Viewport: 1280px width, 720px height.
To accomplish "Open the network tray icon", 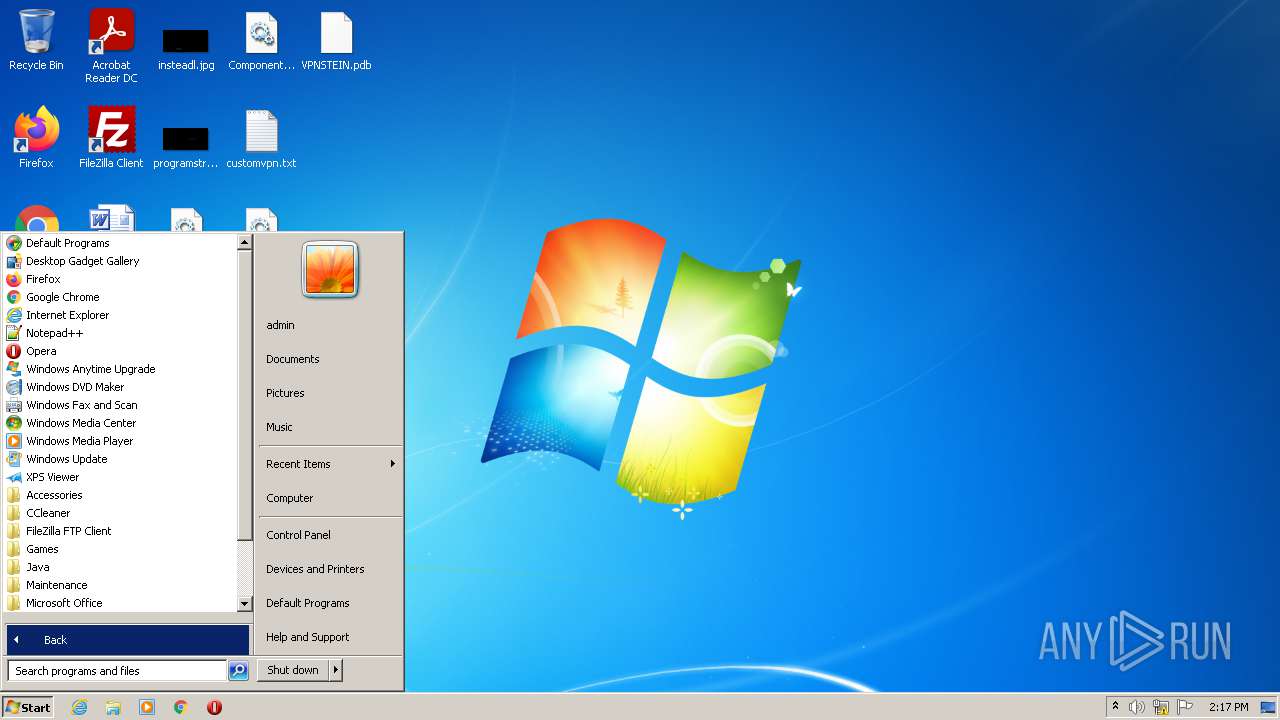I will click(1161, 707).
